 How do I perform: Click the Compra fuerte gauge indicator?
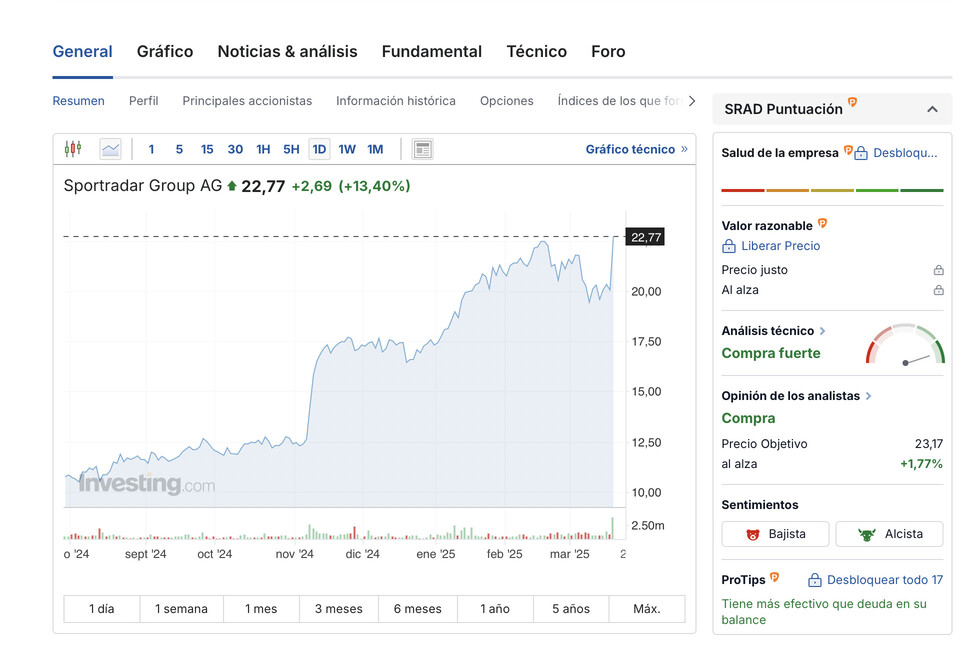click(905, 345)
